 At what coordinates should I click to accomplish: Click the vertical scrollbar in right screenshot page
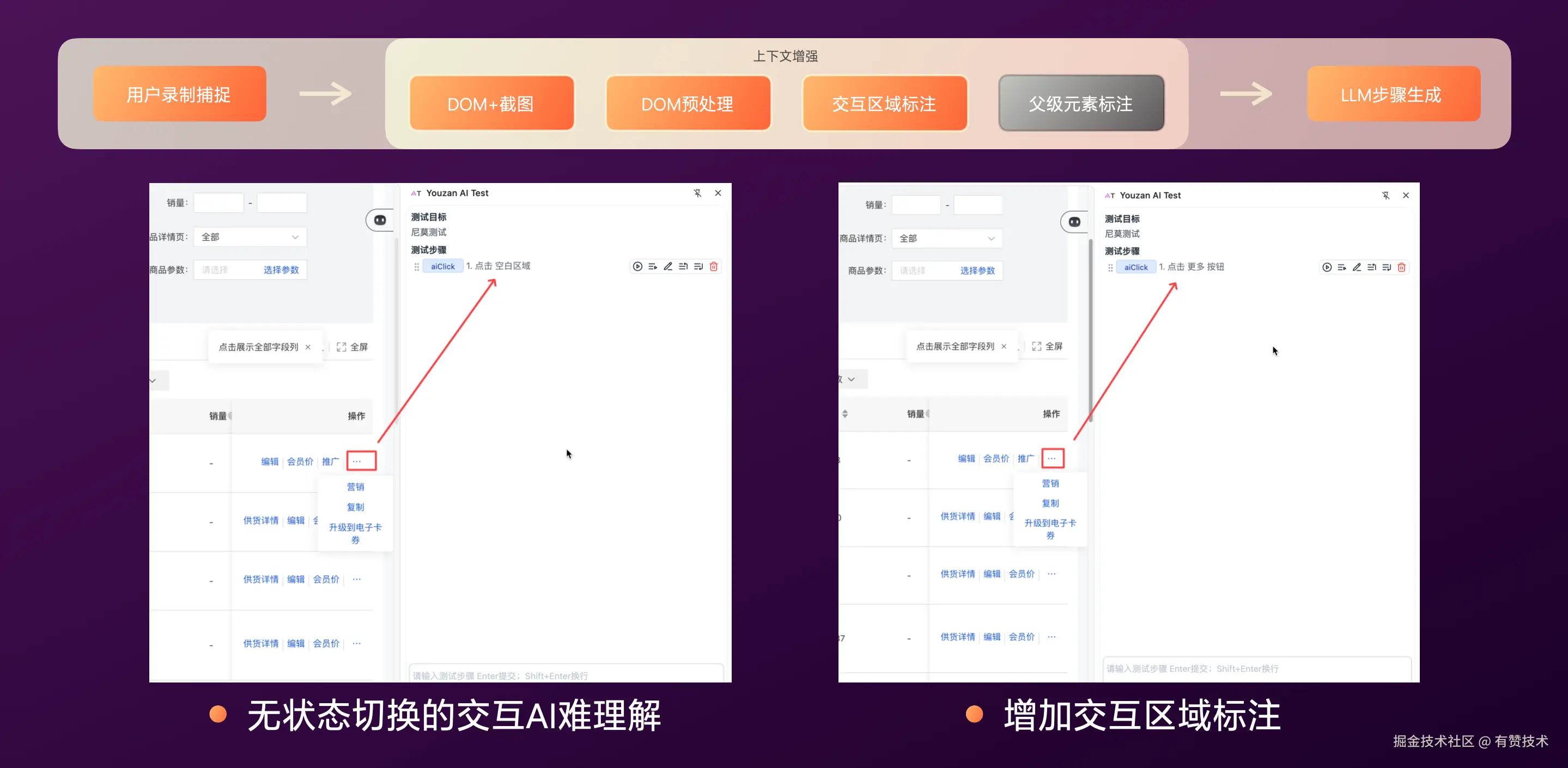(1090, 328)
